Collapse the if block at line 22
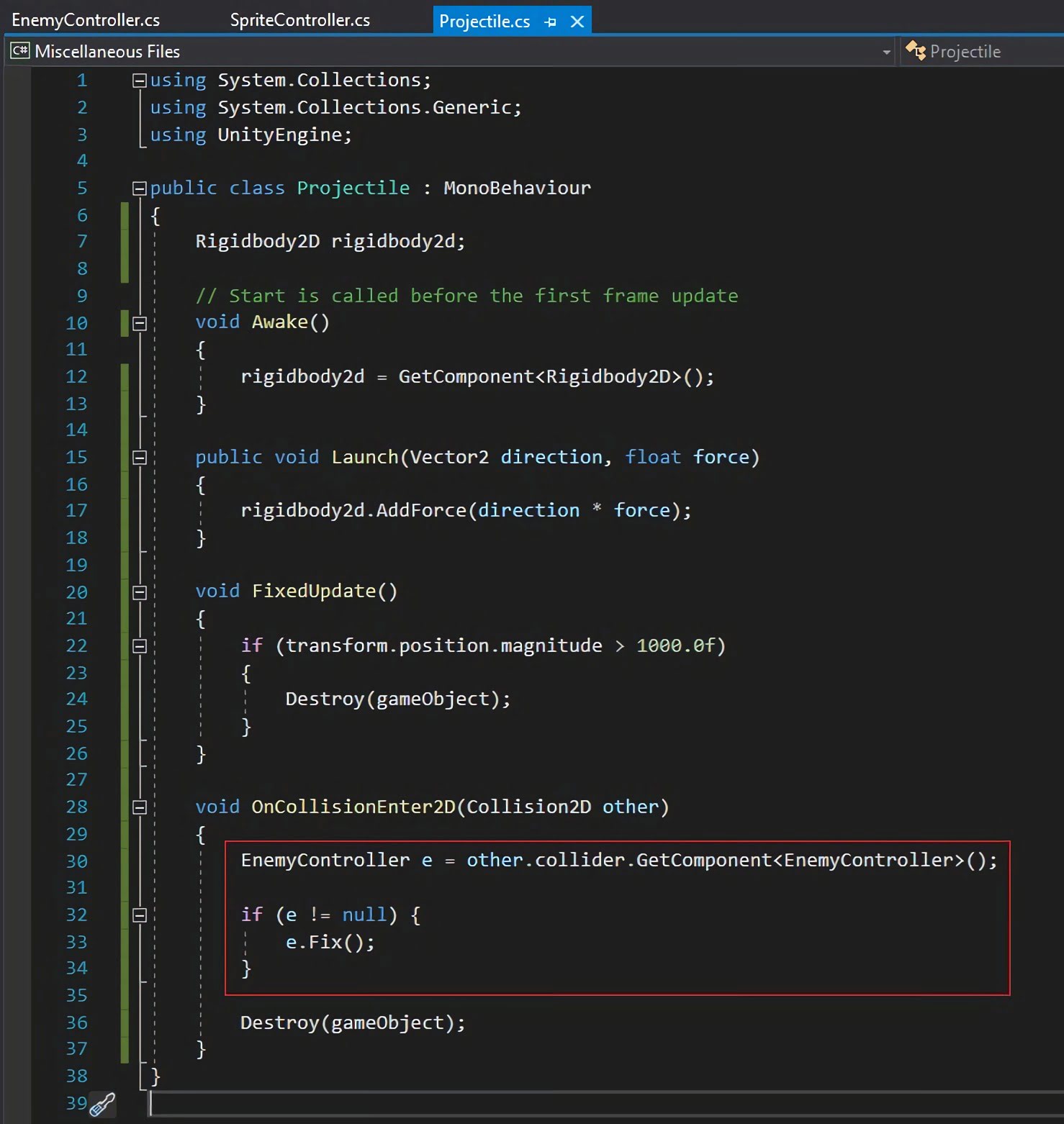This screenshot has width=1064, height=1124. (140, 646)
